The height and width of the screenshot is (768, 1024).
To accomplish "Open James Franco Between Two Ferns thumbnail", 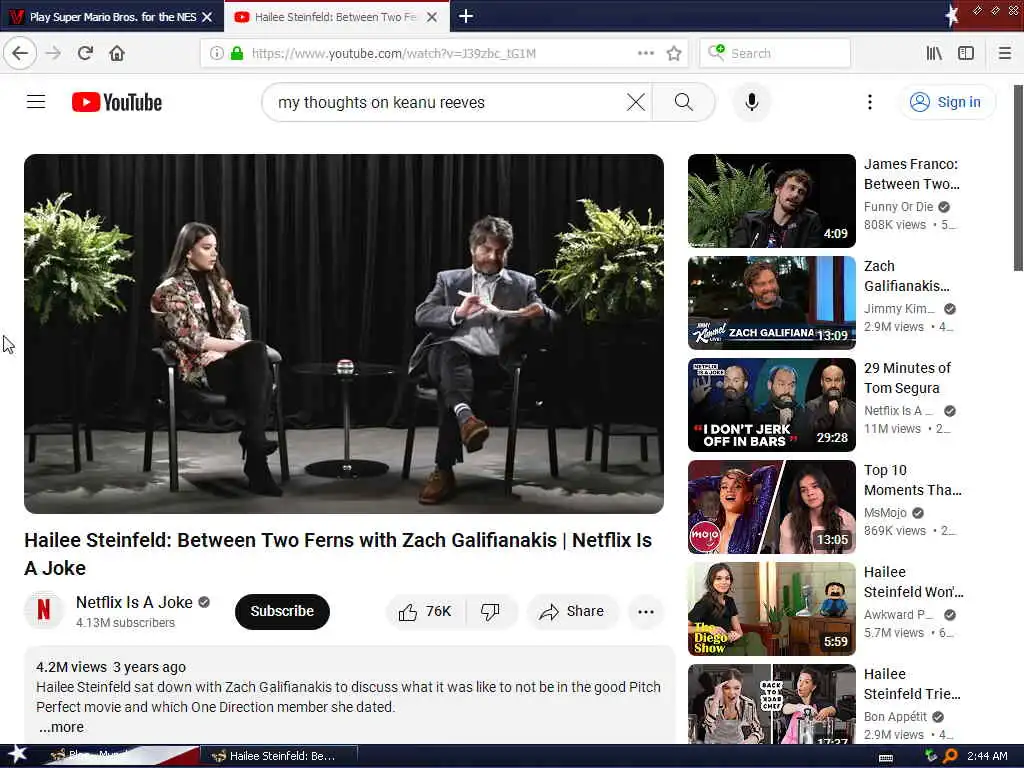I will click(x=771, y=200).
